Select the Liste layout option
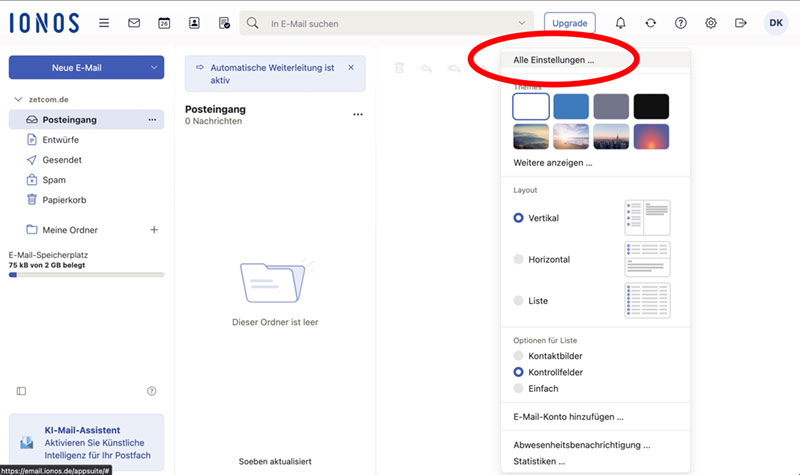 tap(518, 301)
